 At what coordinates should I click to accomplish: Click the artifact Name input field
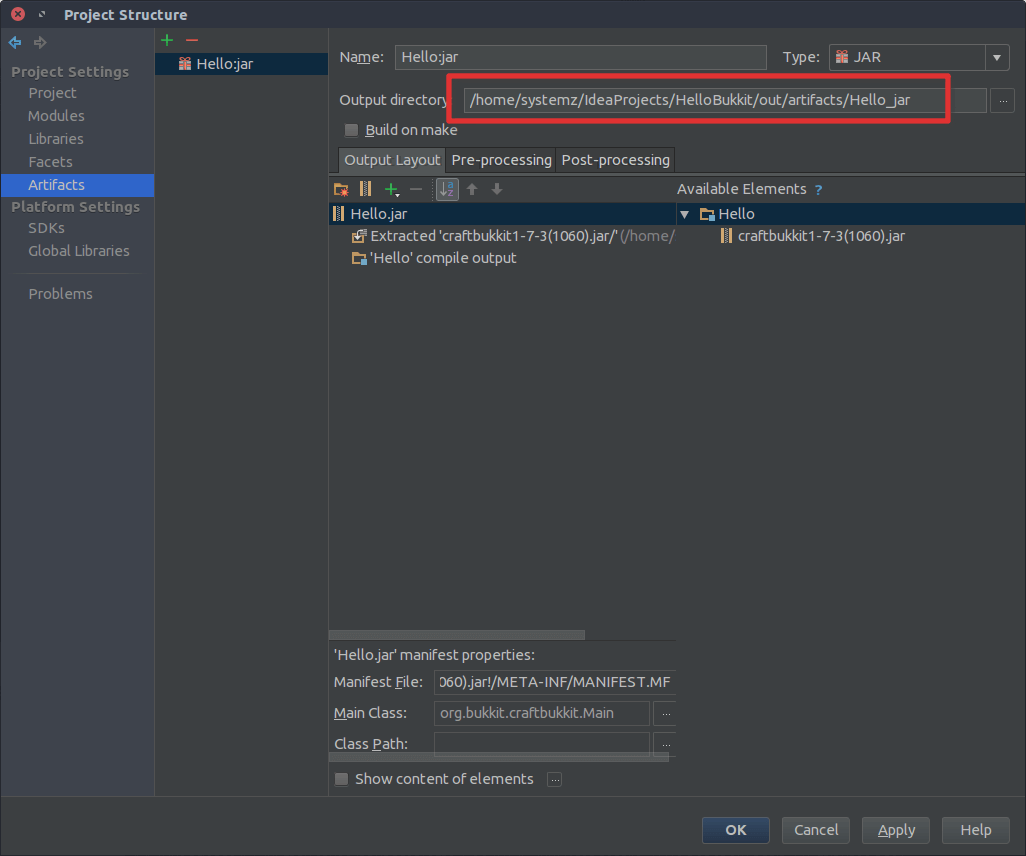click(x=580, y=57)
